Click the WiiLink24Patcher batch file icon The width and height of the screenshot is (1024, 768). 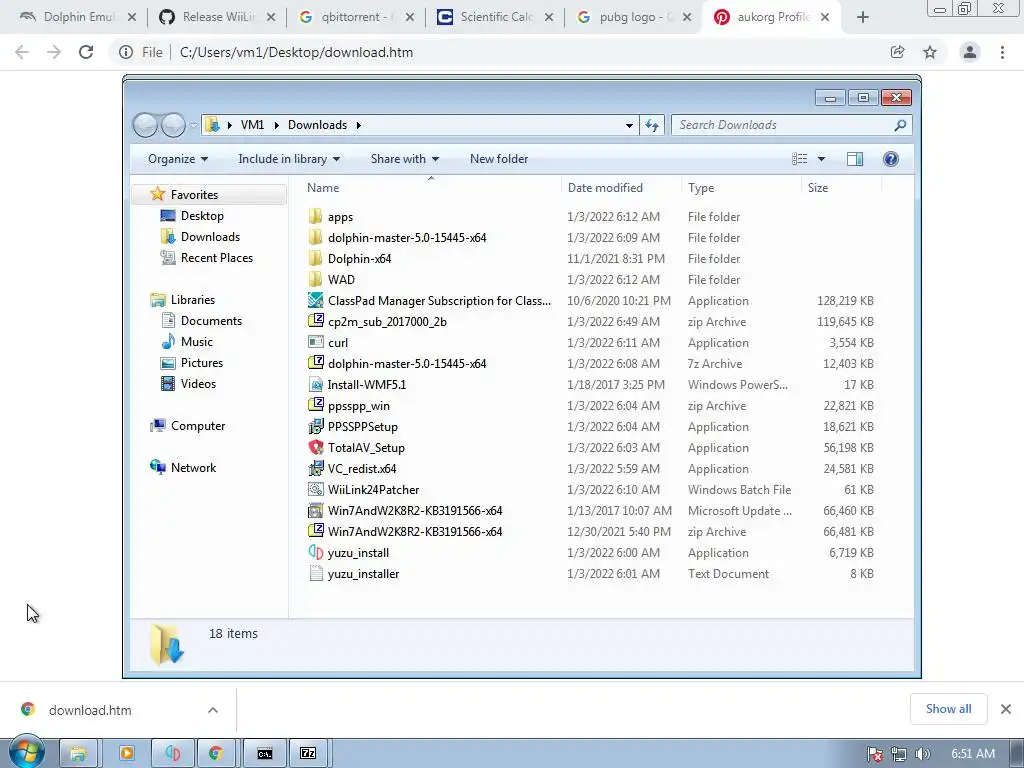click(x=315, y=489)
